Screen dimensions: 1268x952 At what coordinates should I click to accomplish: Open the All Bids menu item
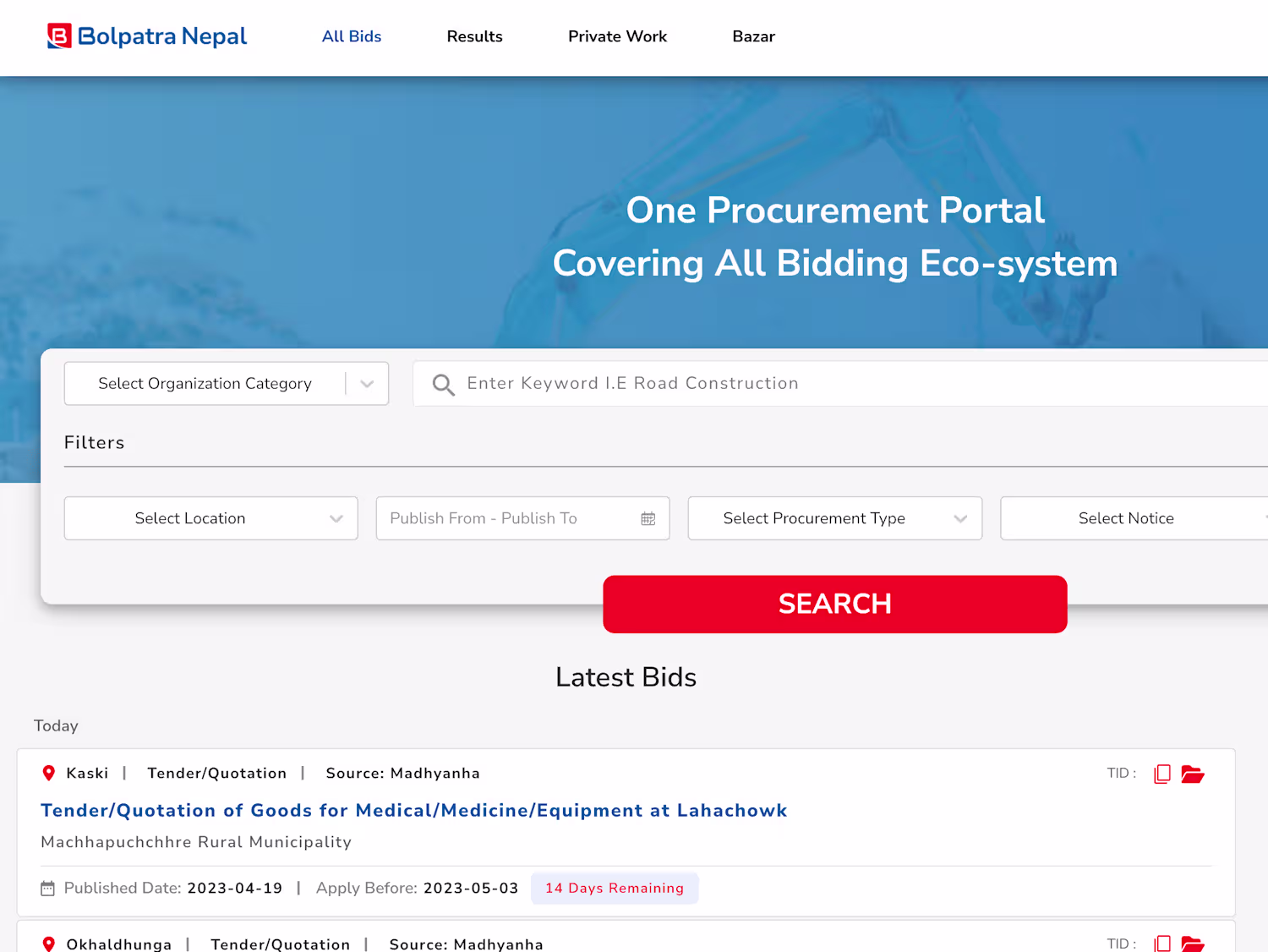coord(352,36)
